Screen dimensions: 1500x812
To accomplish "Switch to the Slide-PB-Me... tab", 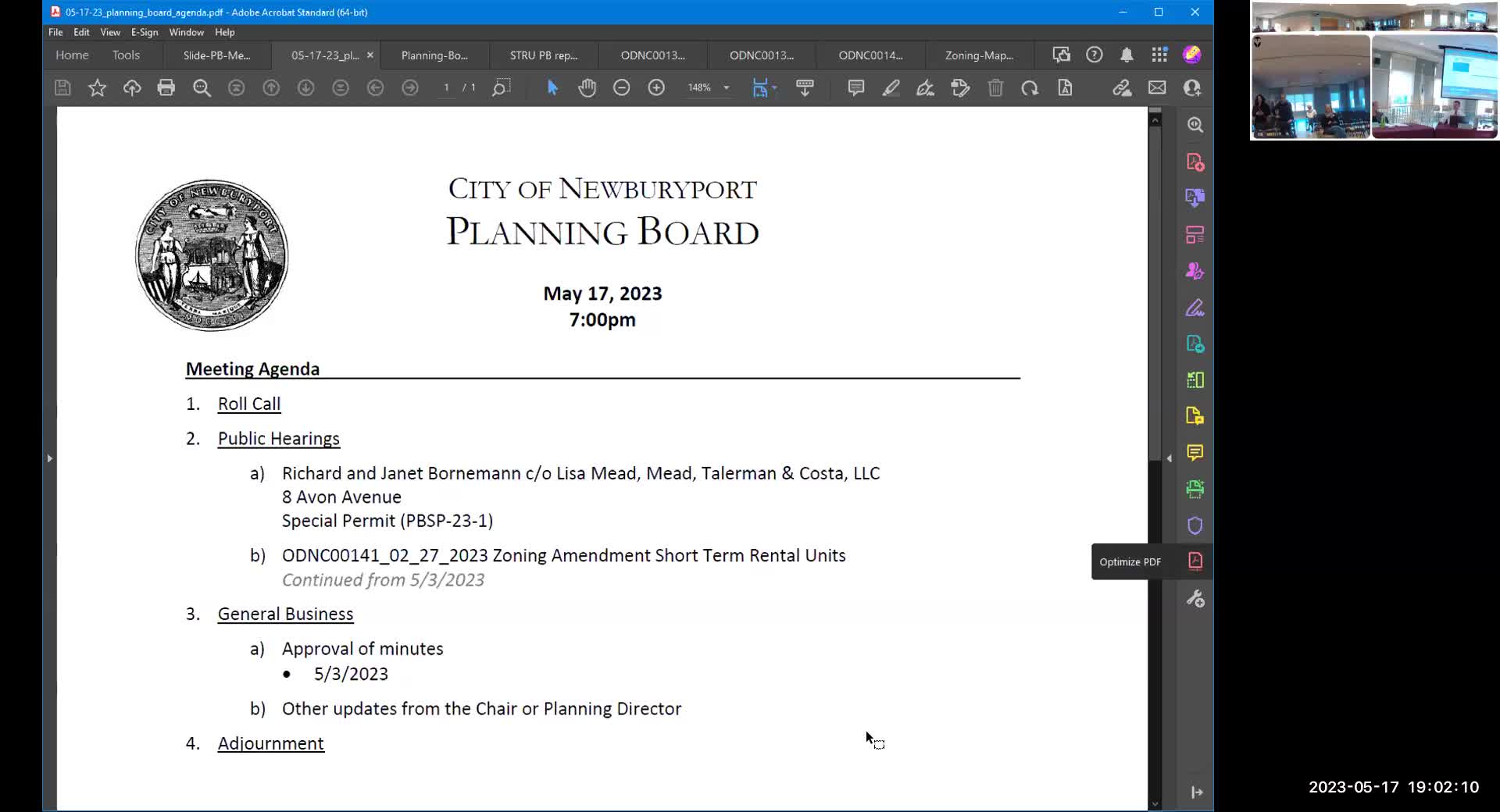I will pos(217,55).
